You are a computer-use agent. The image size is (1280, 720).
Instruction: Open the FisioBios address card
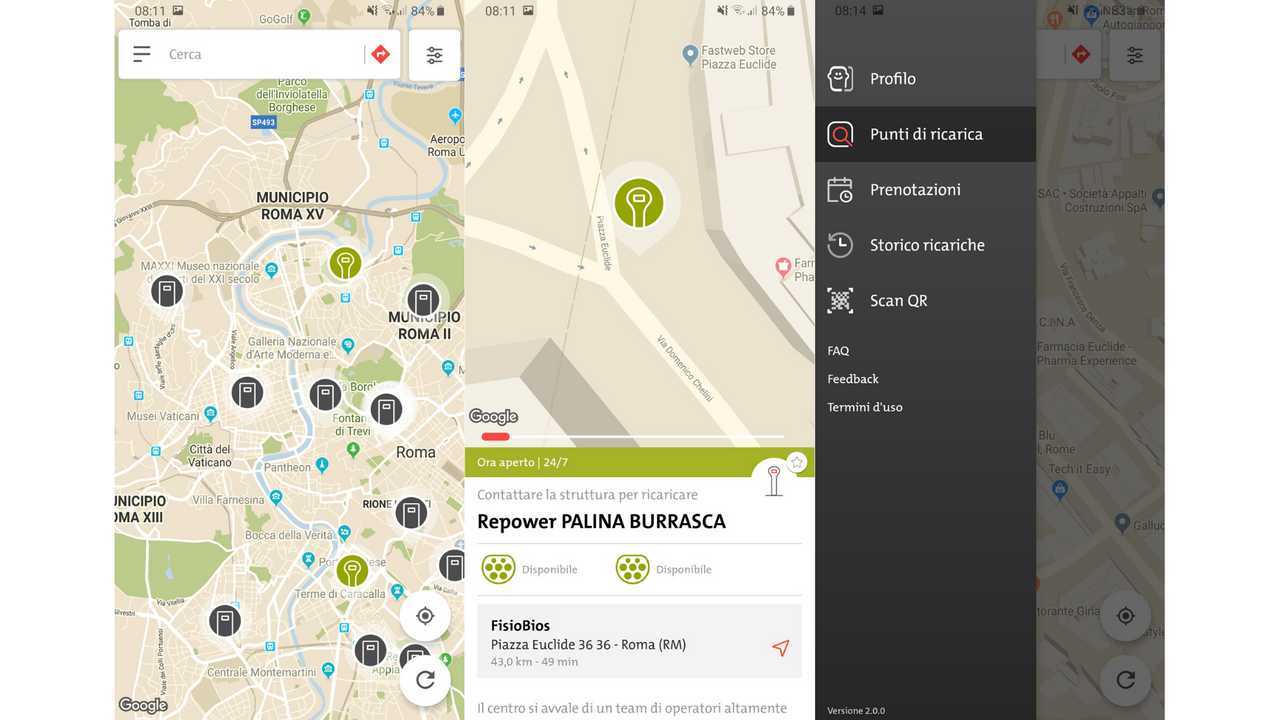click(x=639, y=641)
